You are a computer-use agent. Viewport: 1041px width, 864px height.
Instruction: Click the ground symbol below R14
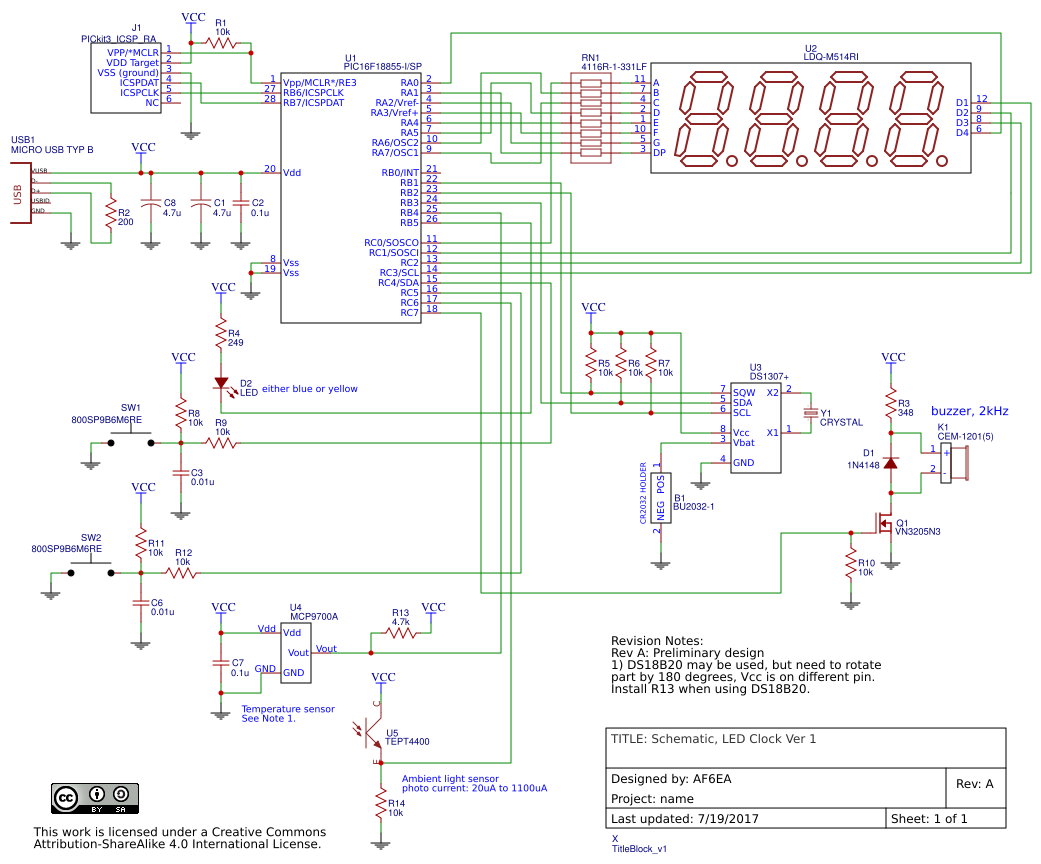tap(381, 845)
